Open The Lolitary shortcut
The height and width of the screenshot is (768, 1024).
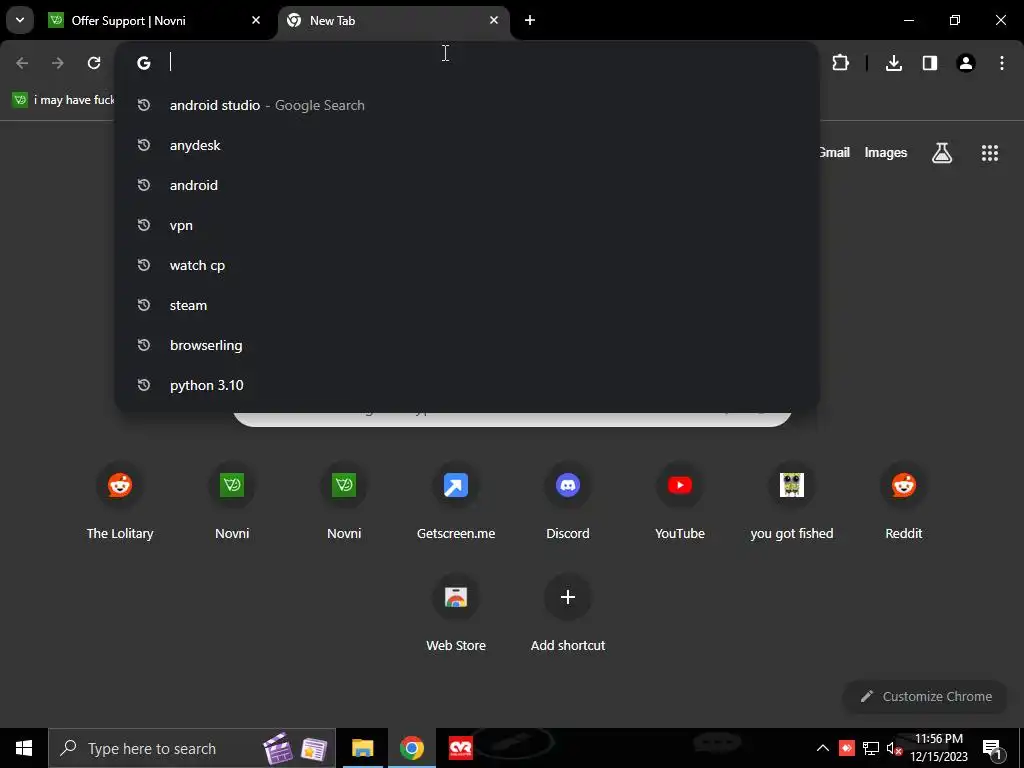point(120,503)
